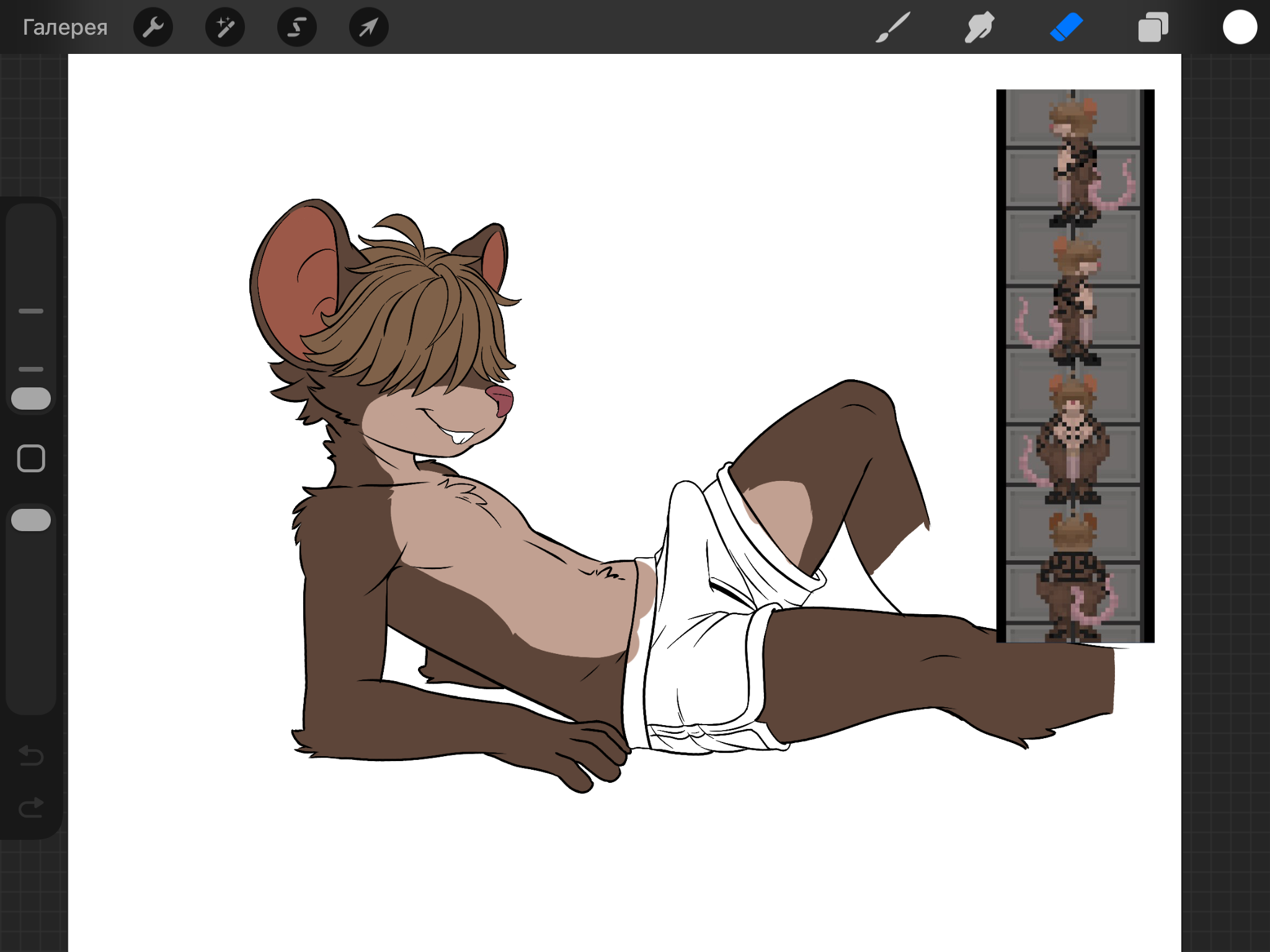The width and height of the screenshot is (1270, 952).
Task: Open the Layers panel
Action: (1153, 27)
